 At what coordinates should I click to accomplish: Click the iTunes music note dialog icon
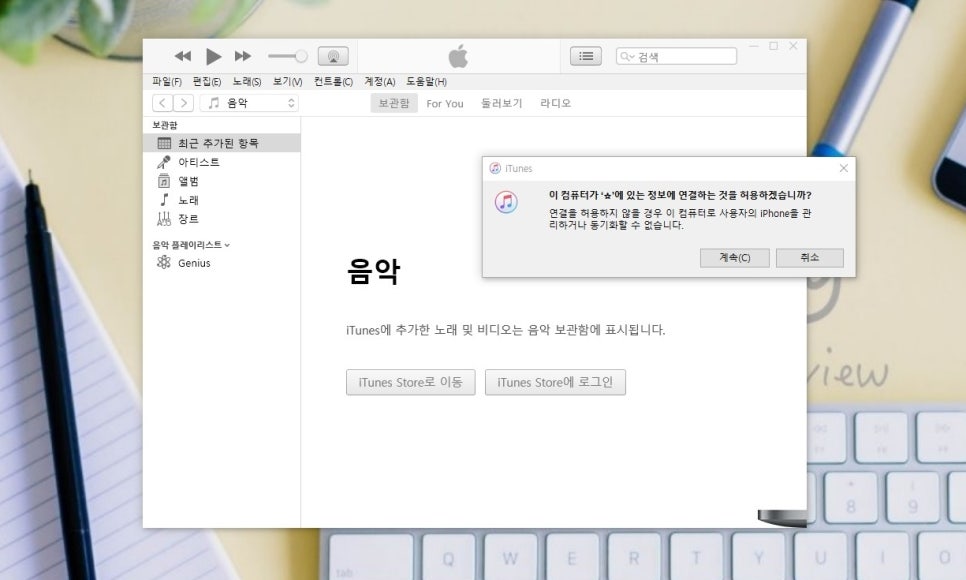pyautogui.click(x=506, y=202)
